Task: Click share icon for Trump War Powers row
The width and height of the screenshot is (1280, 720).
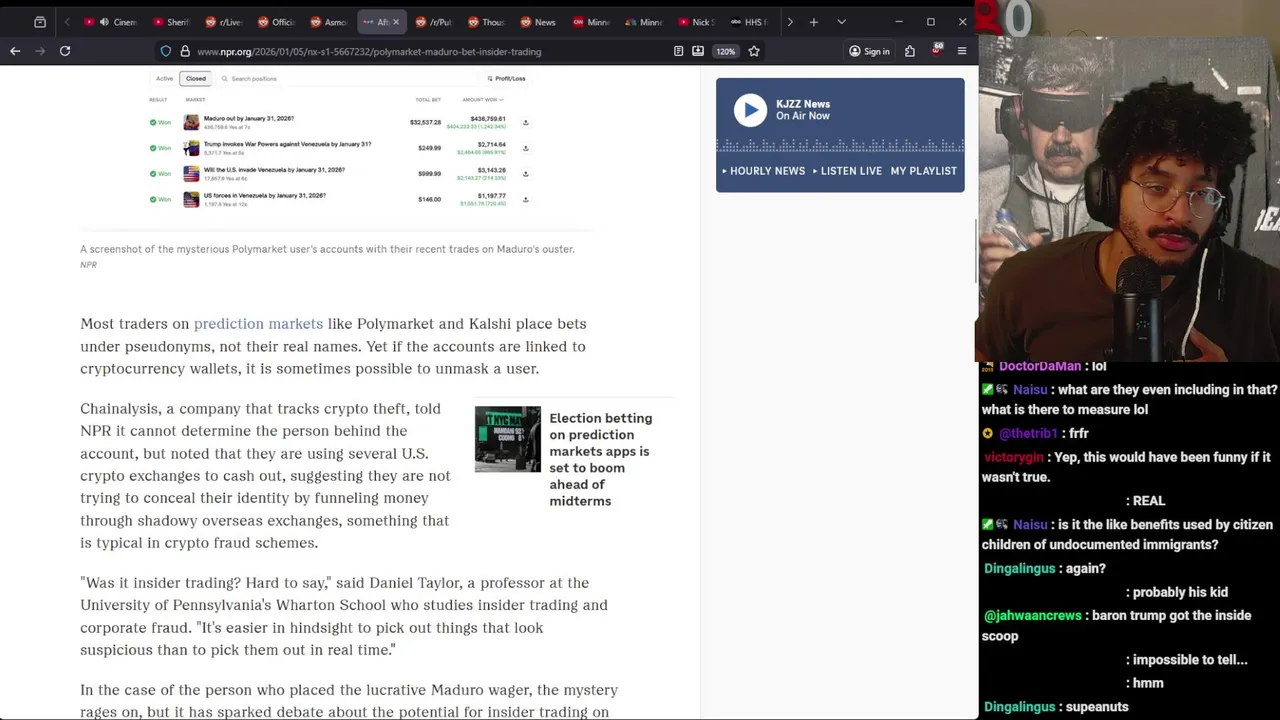Action: click(x=525, y=148)
